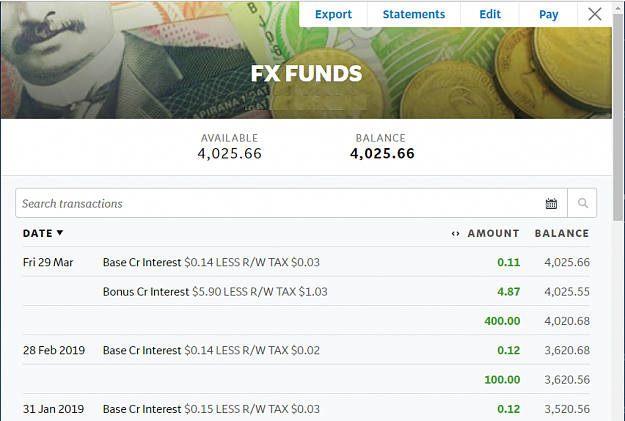The height and width of the screenshot is (421, 625).
Task: Select the 400.00 deposit amount
Action: point(502,321)
